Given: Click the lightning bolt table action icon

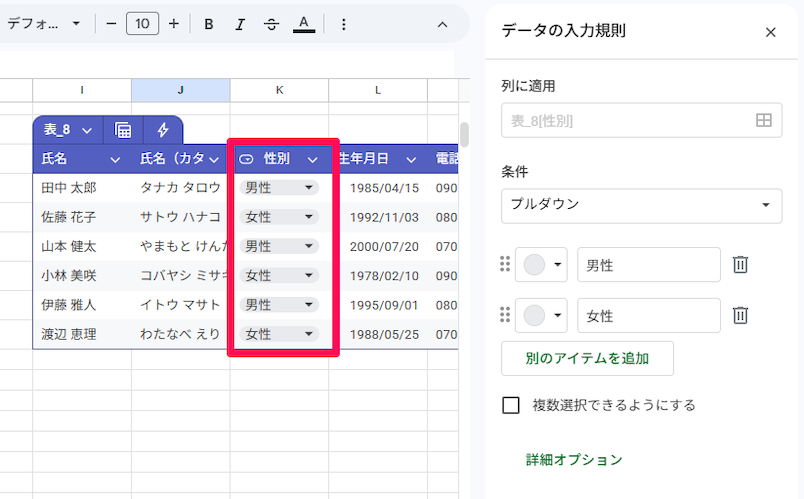Looking at the screenshot, I should (163, 130).
